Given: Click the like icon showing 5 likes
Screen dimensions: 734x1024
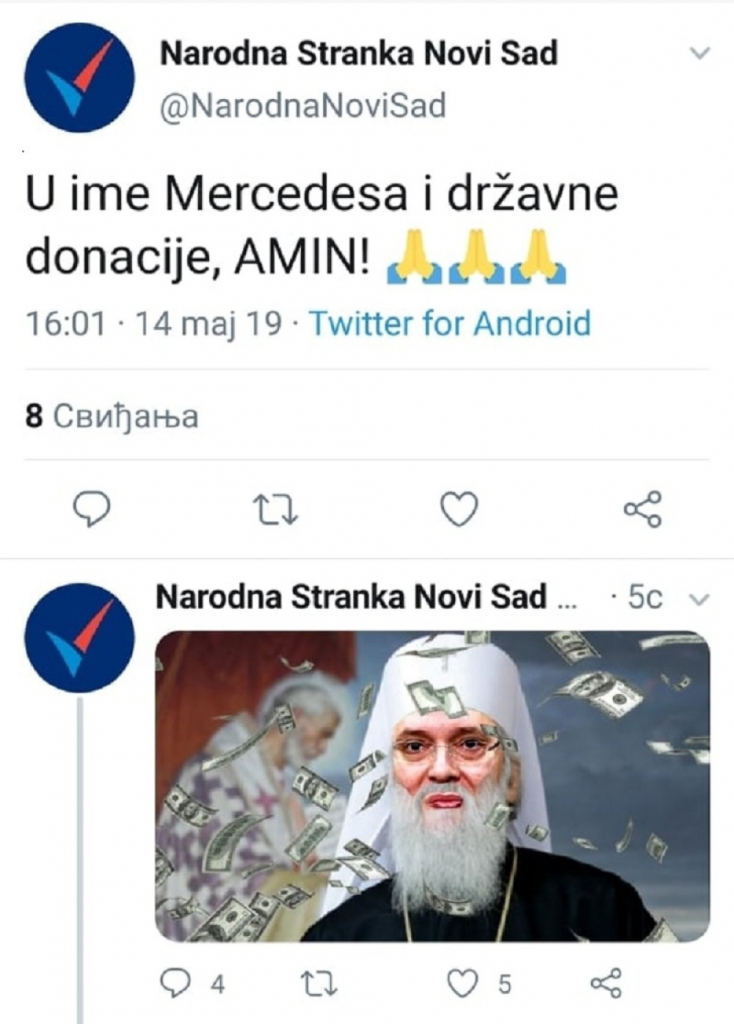Looking at the screenshot, I should pos(465,983).
